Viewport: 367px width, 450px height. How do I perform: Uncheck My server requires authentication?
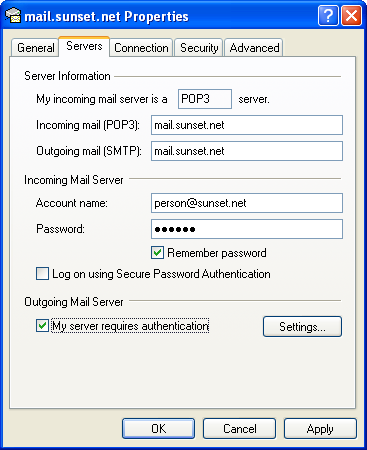42,326
